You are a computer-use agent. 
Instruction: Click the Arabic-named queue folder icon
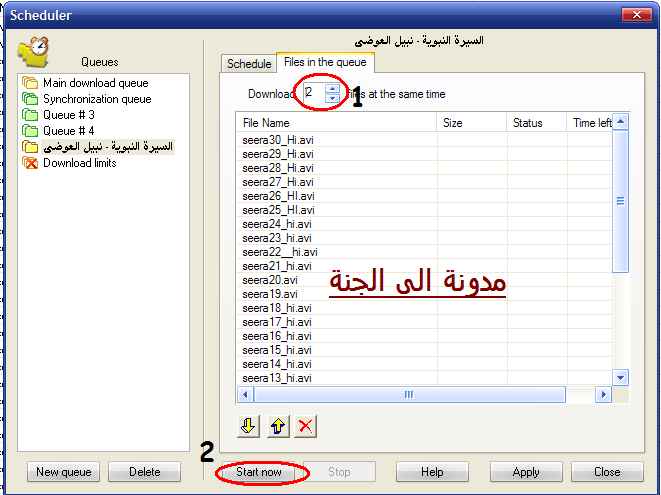(x=30, y=147)
